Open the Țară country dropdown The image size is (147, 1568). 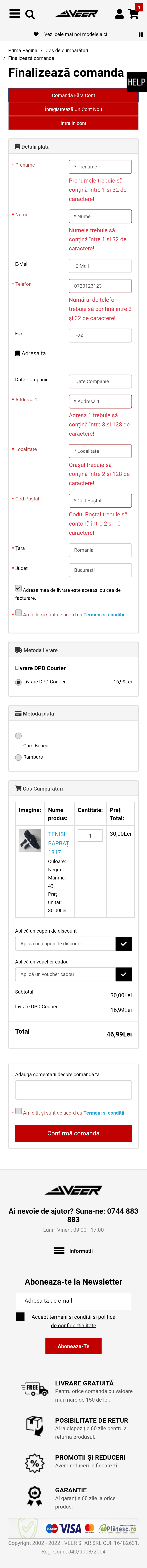pyautogui.click(x=100, y=550)
